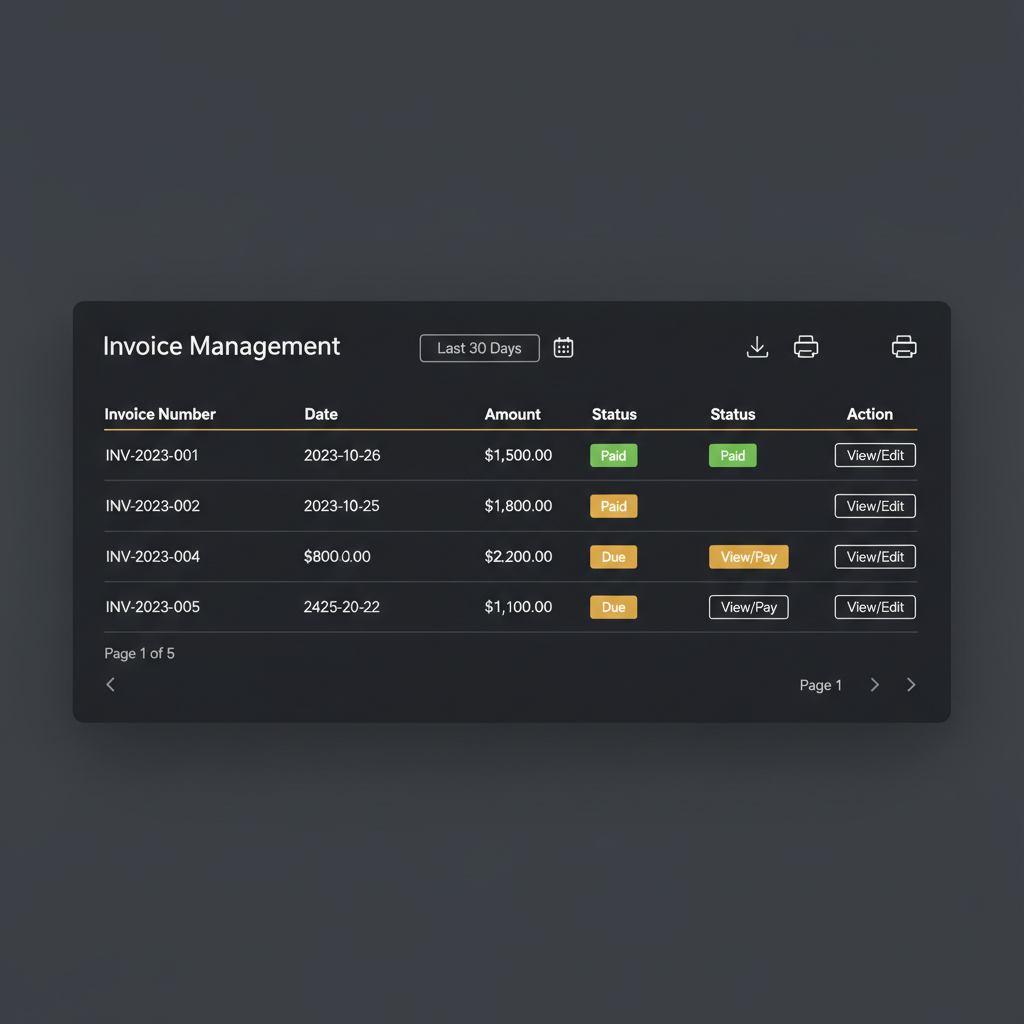Select invoice number INV-2023-005
The height and width of the screenshot is (1024, 1024).
pyautogui.click(x=152, y=607)
